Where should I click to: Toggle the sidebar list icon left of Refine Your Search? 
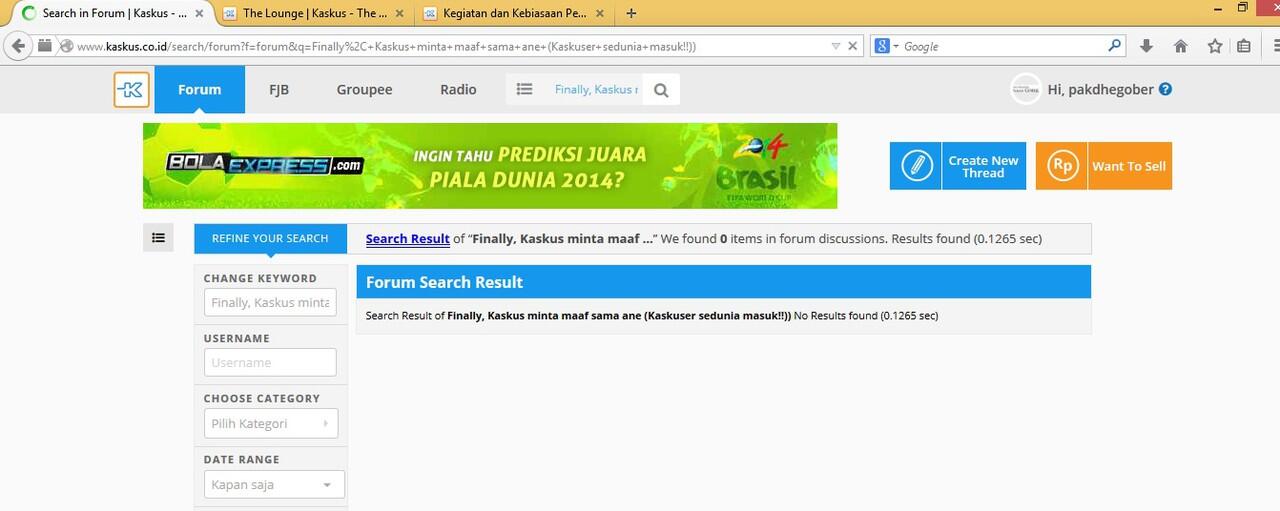pyautogui.click(x=158, y=237)
